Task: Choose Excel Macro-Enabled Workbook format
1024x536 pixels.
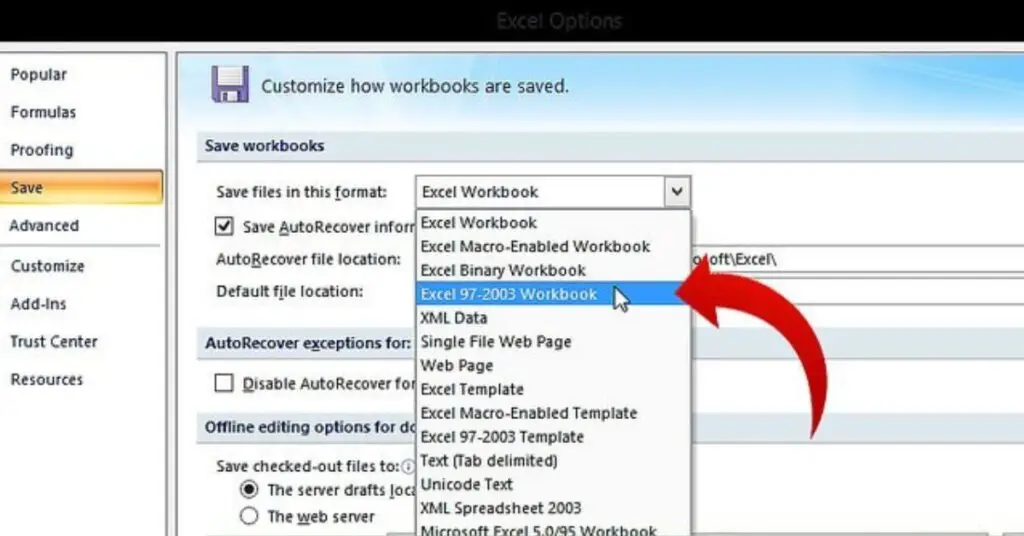Action: 553,247
